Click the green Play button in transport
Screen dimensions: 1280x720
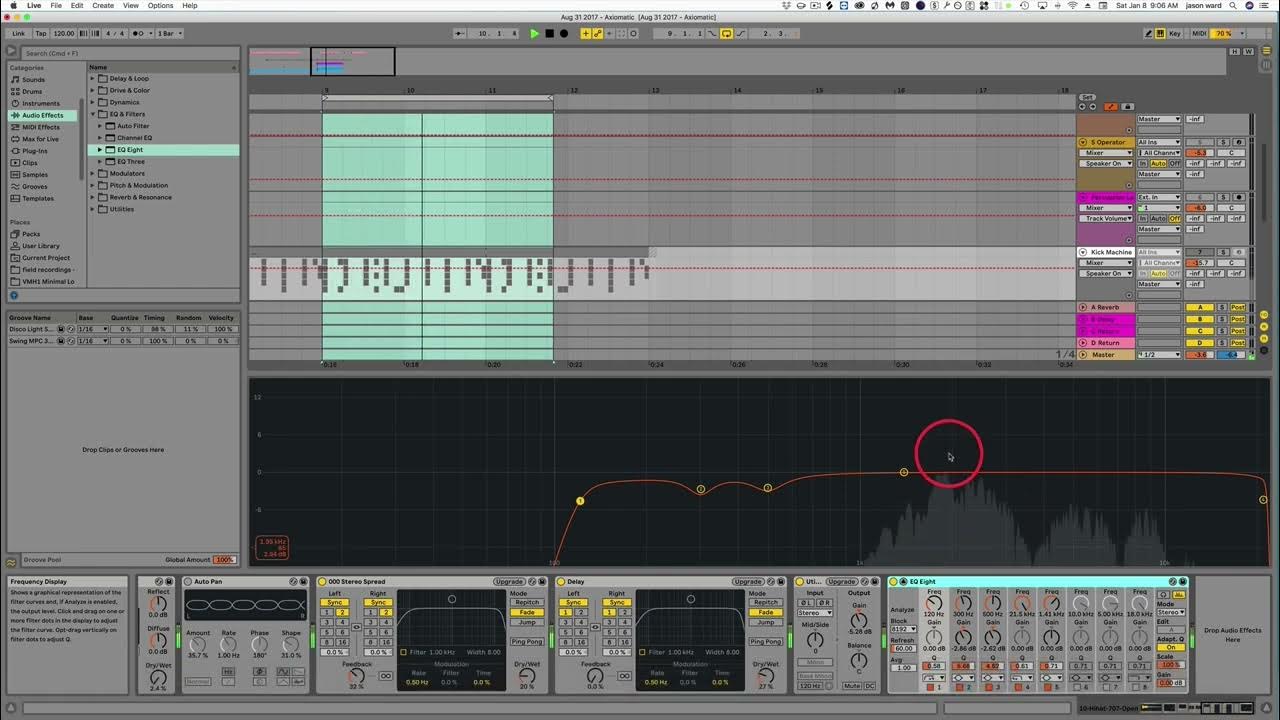point(534,33)
